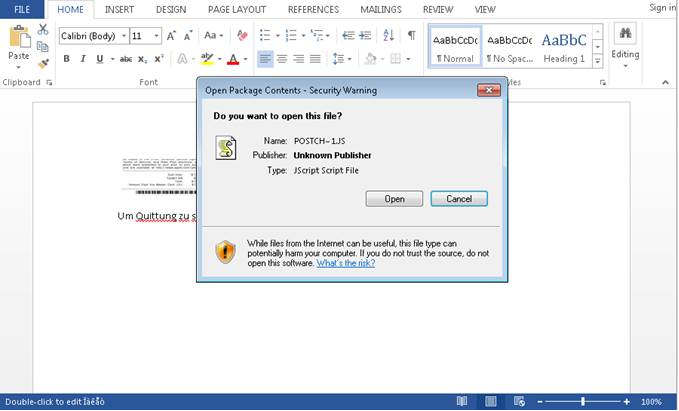The height and width of the screenshot is (411, 679).
Task: Click the zoom slider handle
Action: [x=583, y=402]
